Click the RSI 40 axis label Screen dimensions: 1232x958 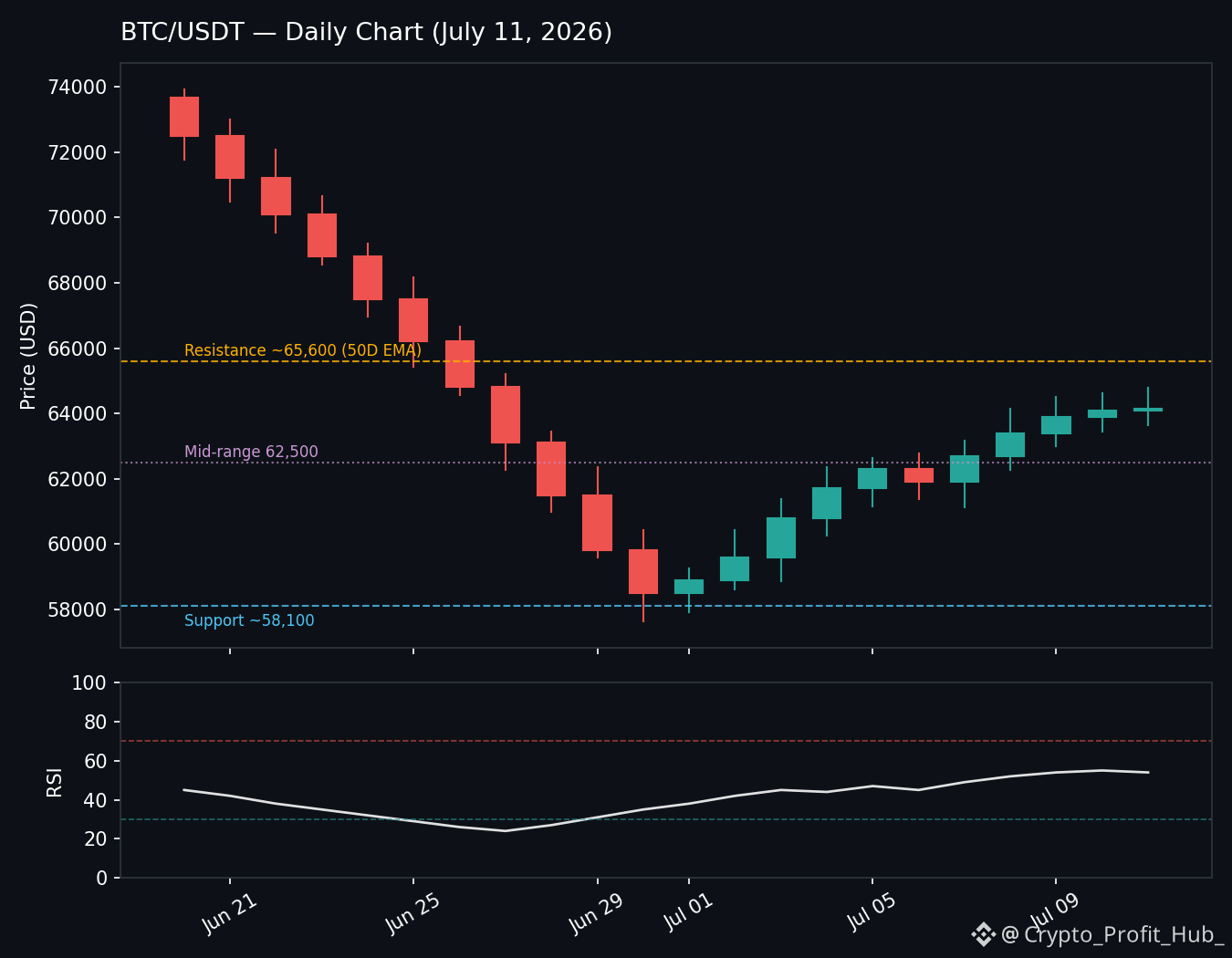click(x=95, y=800)
